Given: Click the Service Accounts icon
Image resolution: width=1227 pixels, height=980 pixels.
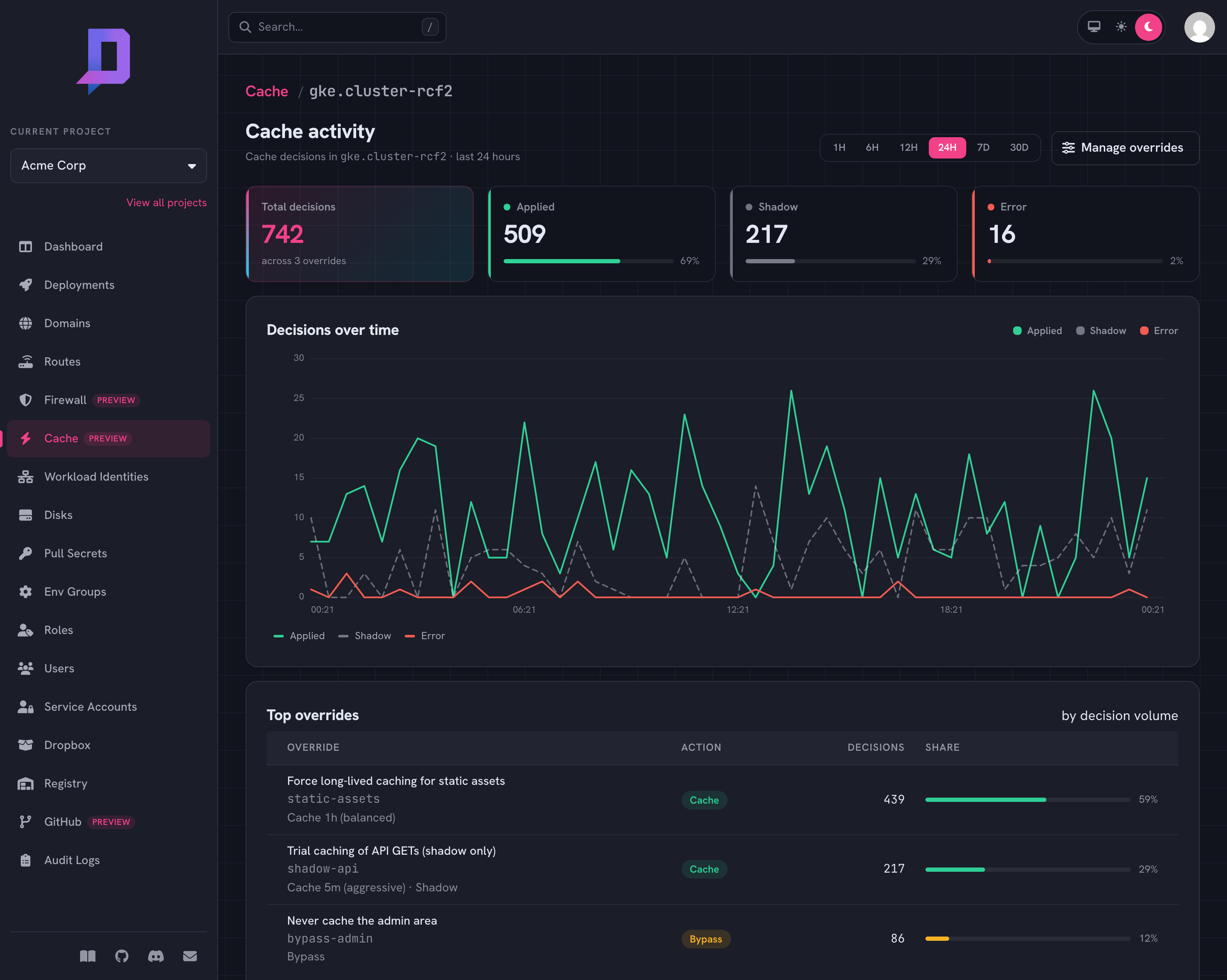Looking at the screenshot, I should point(26,707).
